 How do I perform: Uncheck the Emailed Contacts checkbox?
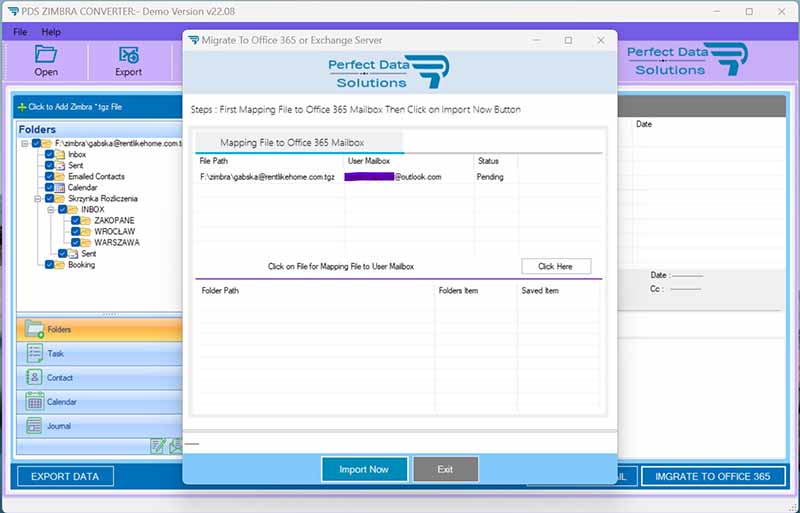pos(49,176)
